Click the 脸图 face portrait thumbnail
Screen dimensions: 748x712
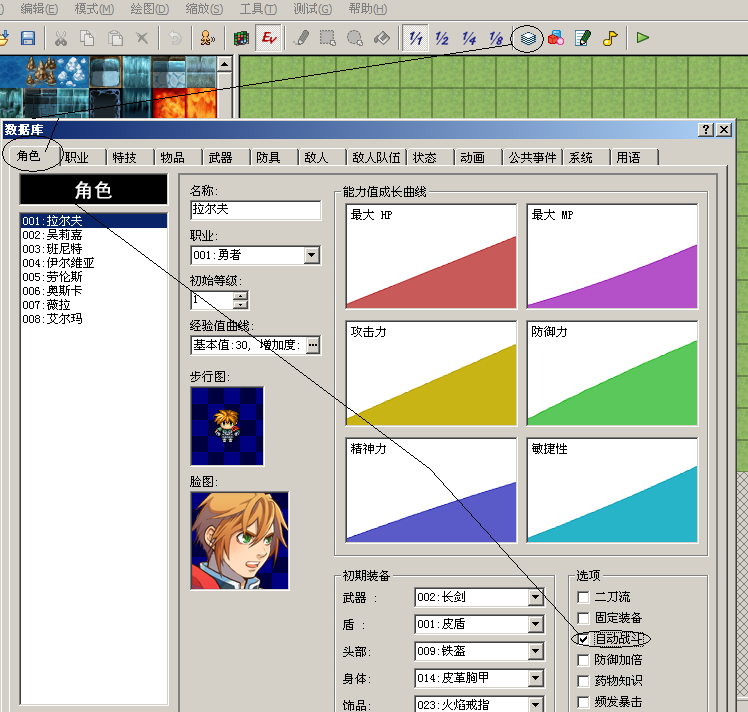point(239,541)
